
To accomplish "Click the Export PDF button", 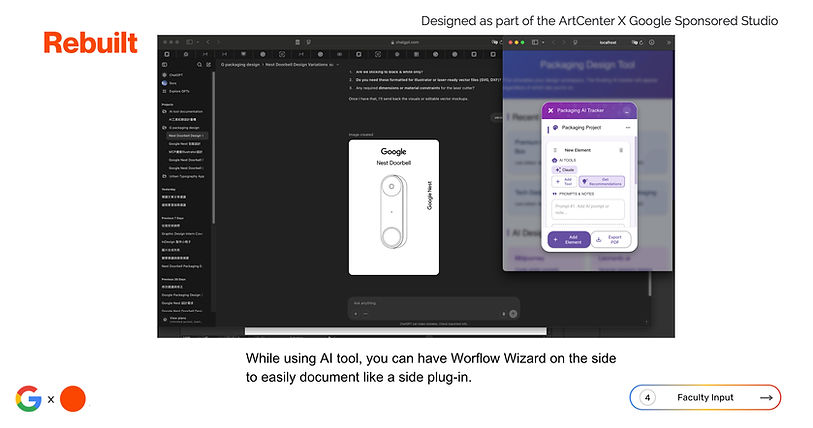I will (x=611, y=240).
